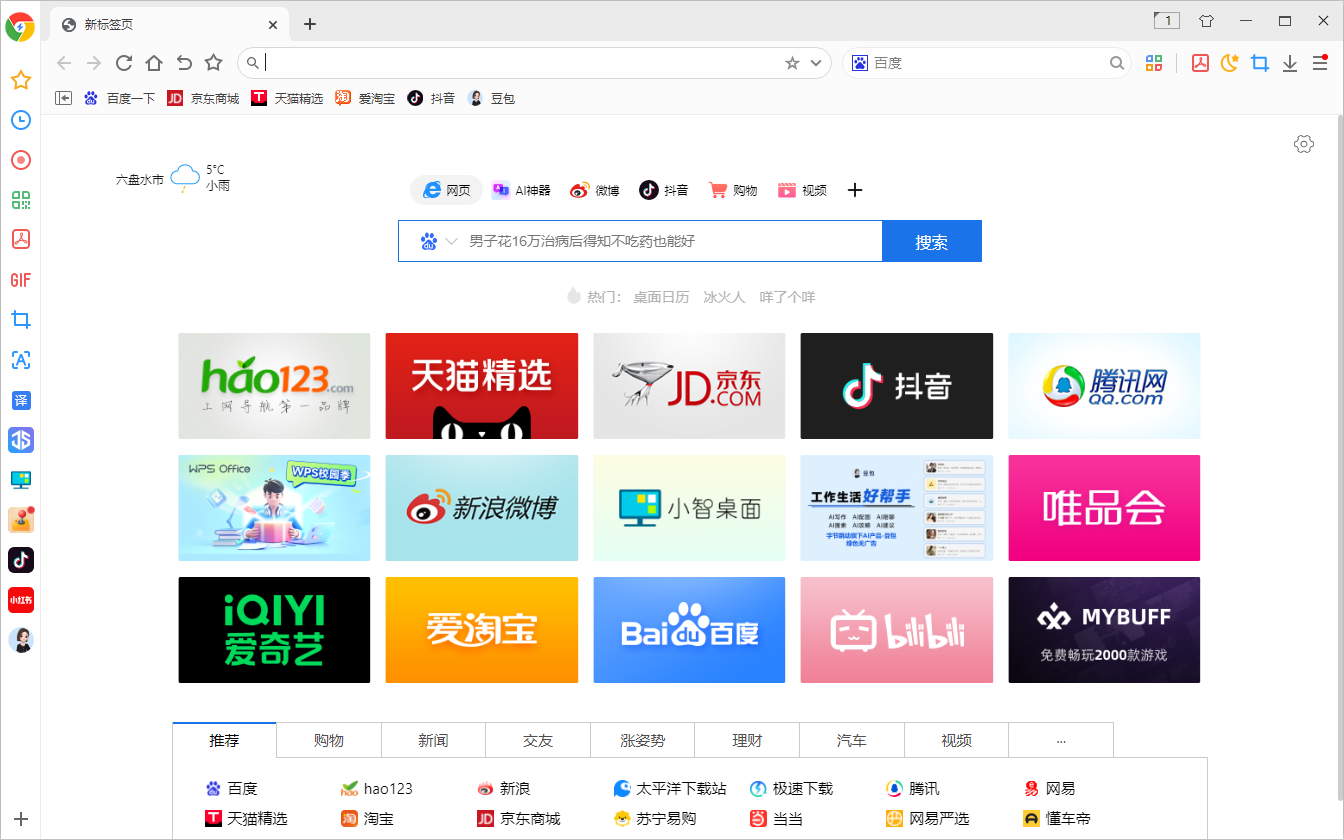Screen dimensions: 1344x840
Task: Open the main menu icon with red dot
Action: (x=1321, y=62)
